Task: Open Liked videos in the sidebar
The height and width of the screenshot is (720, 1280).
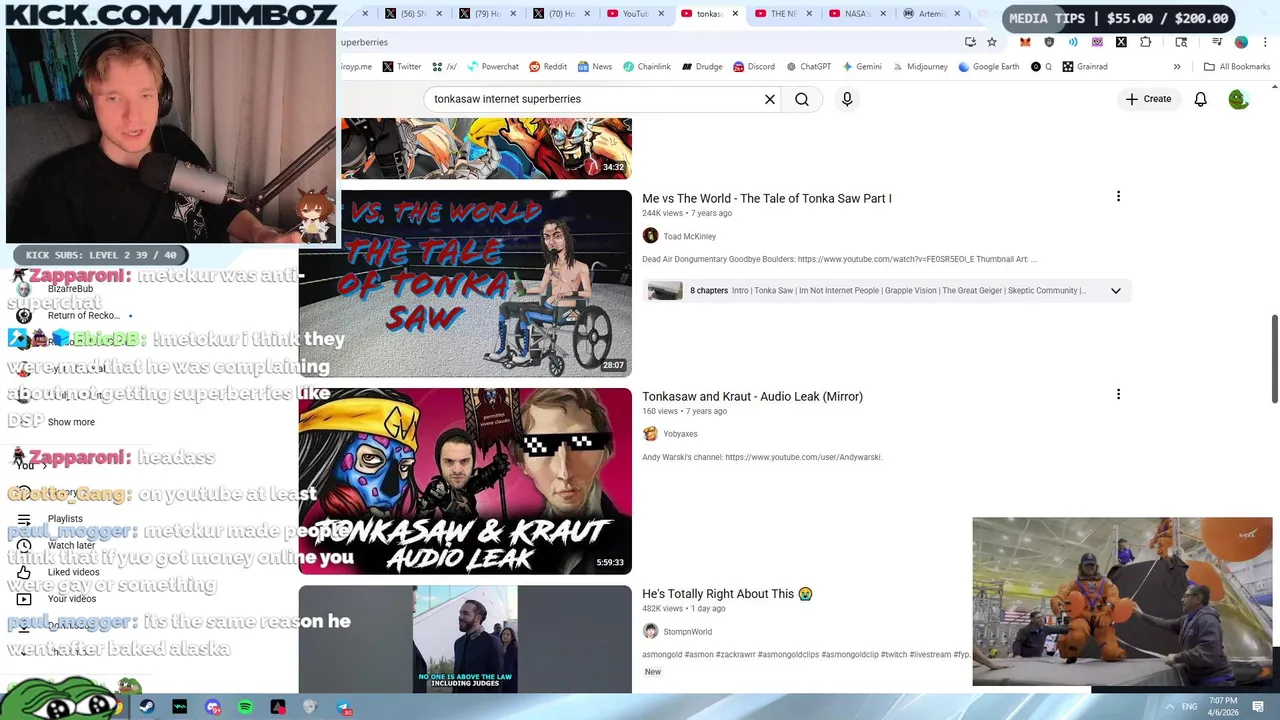Action: click(73, 572)
